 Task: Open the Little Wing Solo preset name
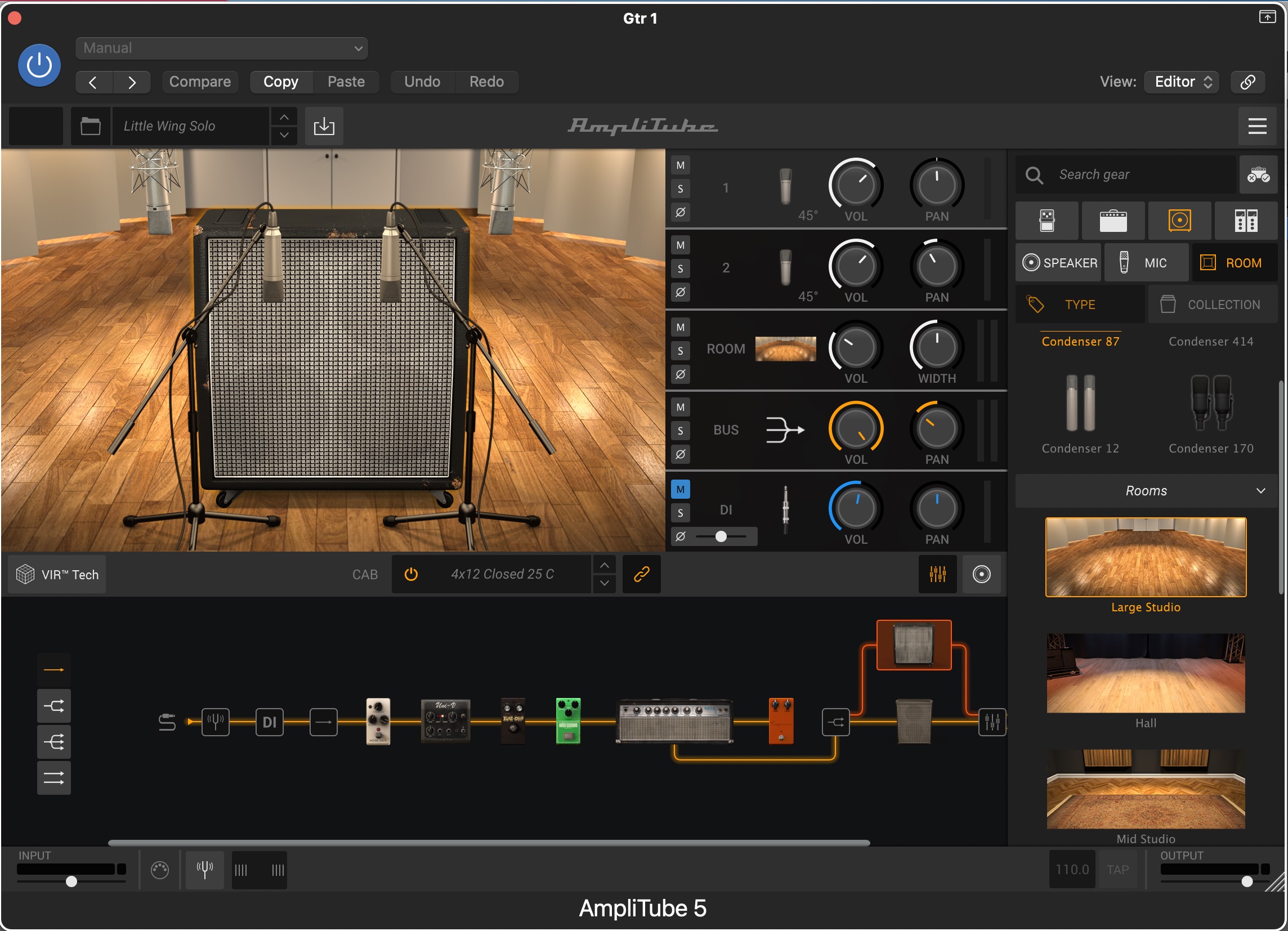coord(190,126)
